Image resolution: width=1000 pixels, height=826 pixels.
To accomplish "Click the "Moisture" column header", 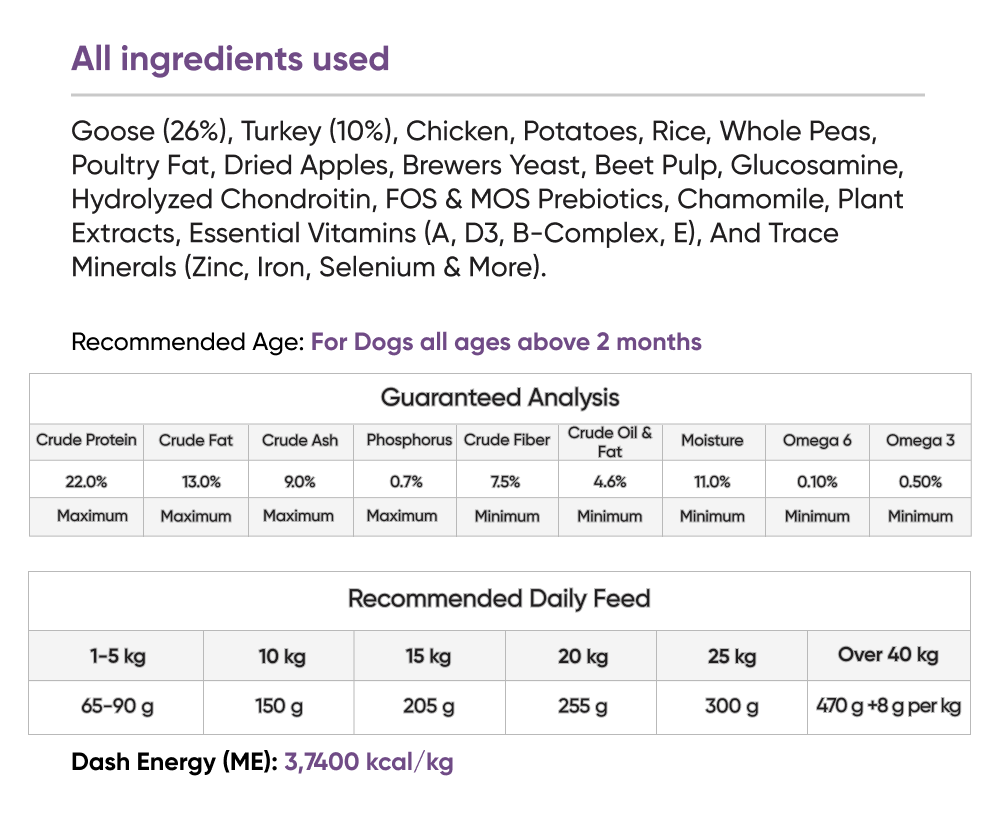I will point(712,440).
